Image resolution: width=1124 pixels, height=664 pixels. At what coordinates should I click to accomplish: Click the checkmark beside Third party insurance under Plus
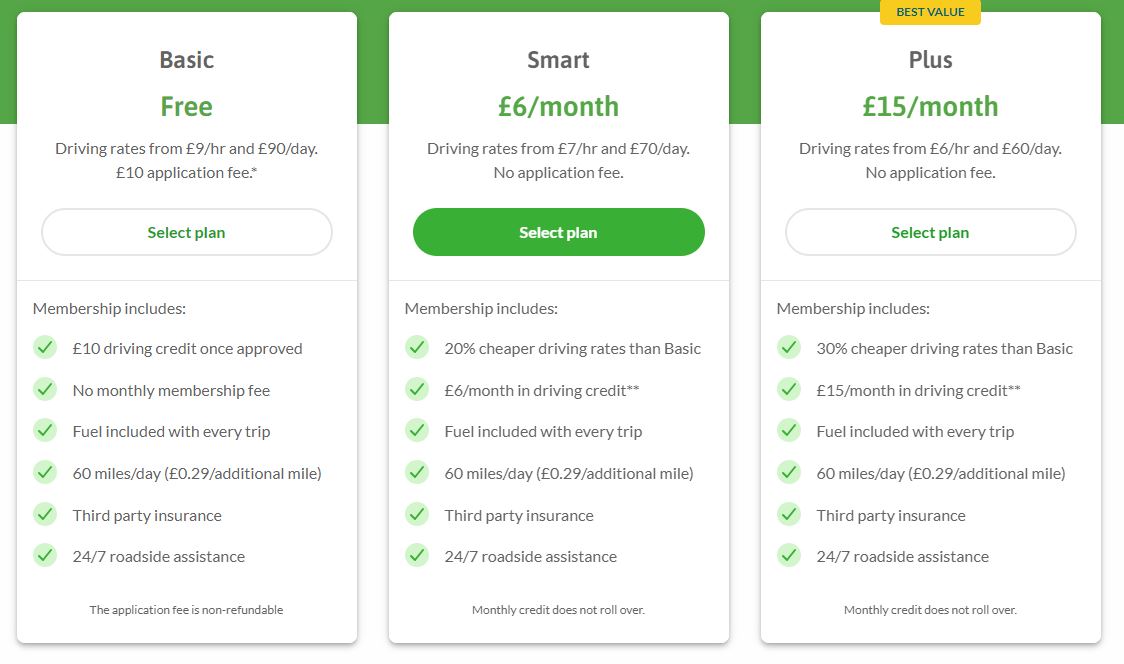[x=789, y=515]
